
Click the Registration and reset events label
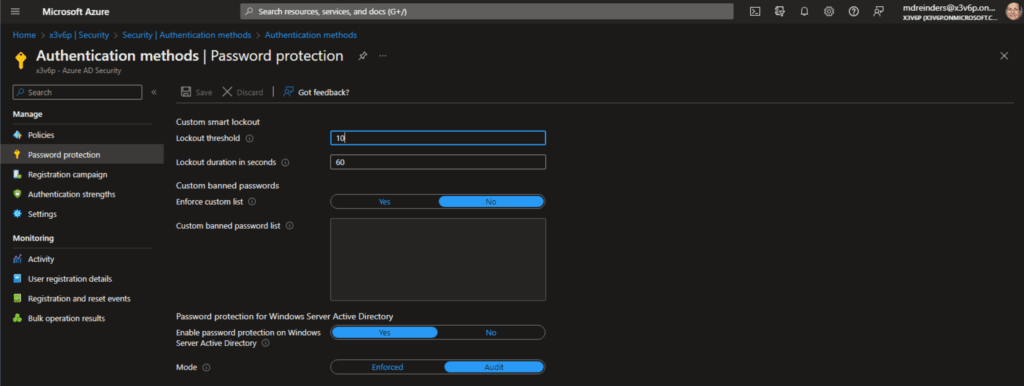79,298
